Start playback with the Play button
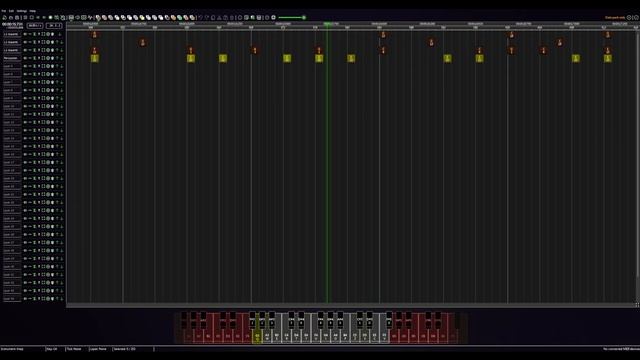 click(25, 18)
